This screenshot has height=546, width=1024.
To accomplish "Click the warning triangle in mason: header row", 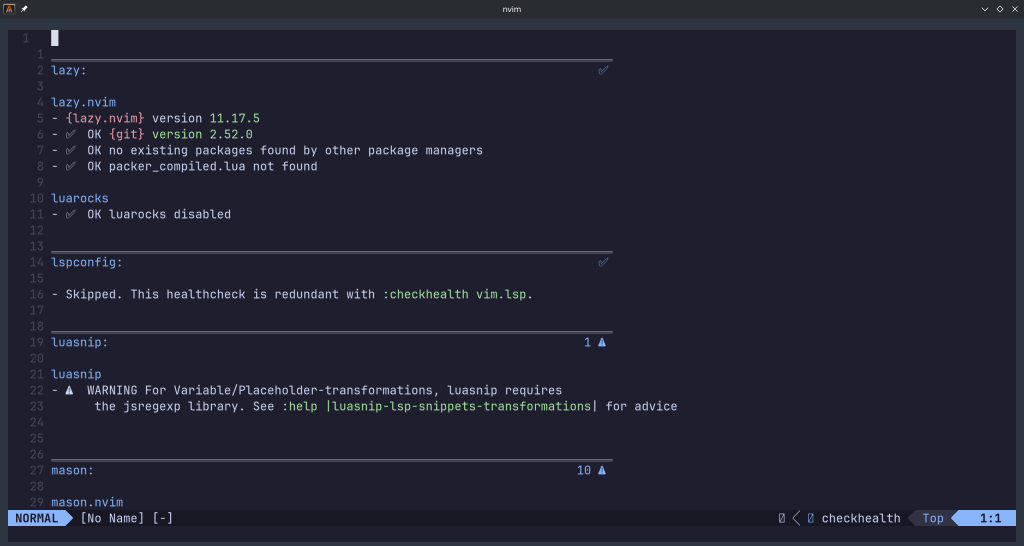I will (601, 471).
